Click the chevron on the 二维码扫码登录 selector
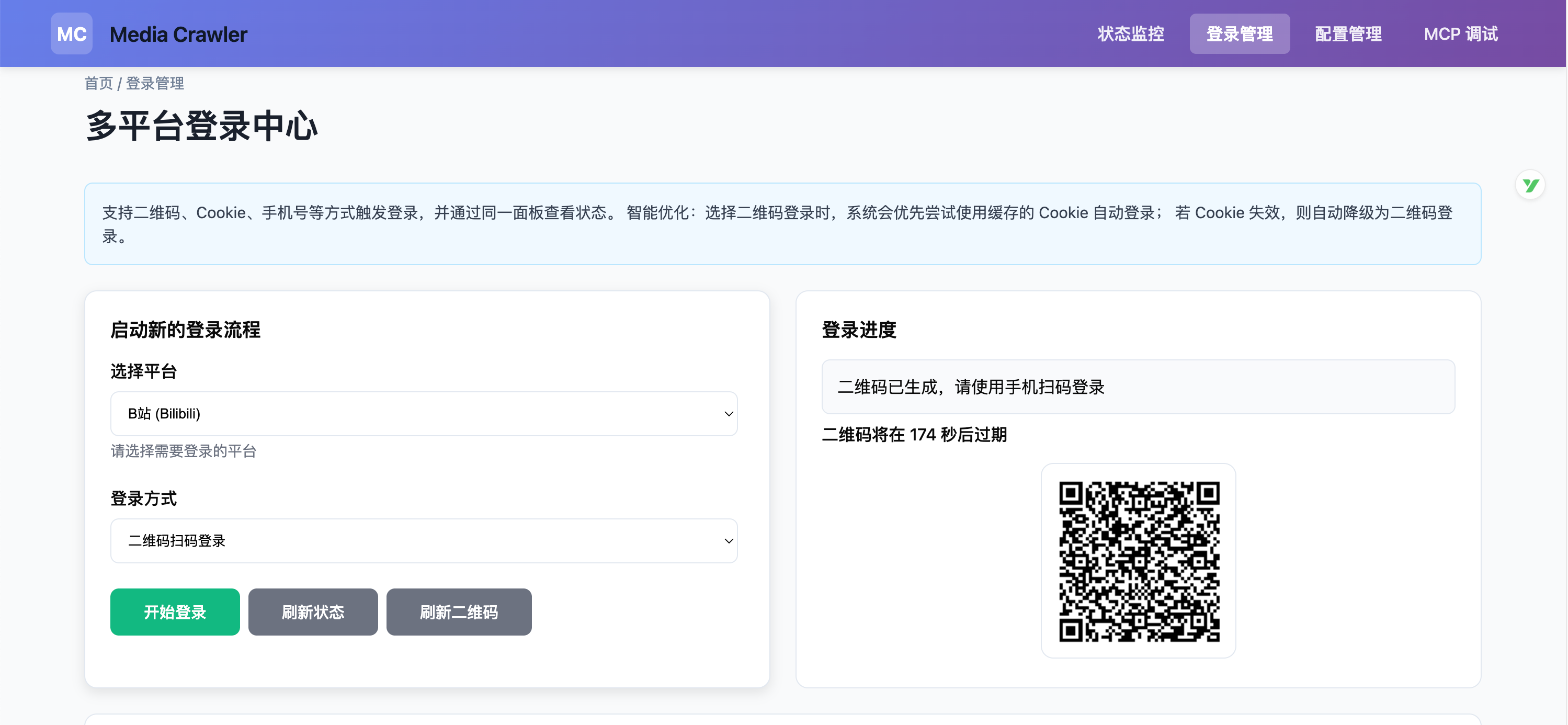Image resolution: width=1568 pixels, height=725 pixels. point(728,540)
